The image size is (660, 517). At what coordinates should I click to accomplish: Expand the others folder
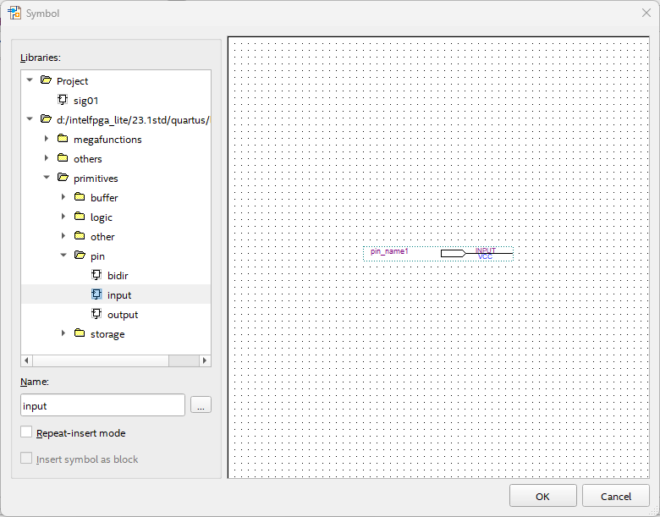pyautogui.click(x=46, y=158)
